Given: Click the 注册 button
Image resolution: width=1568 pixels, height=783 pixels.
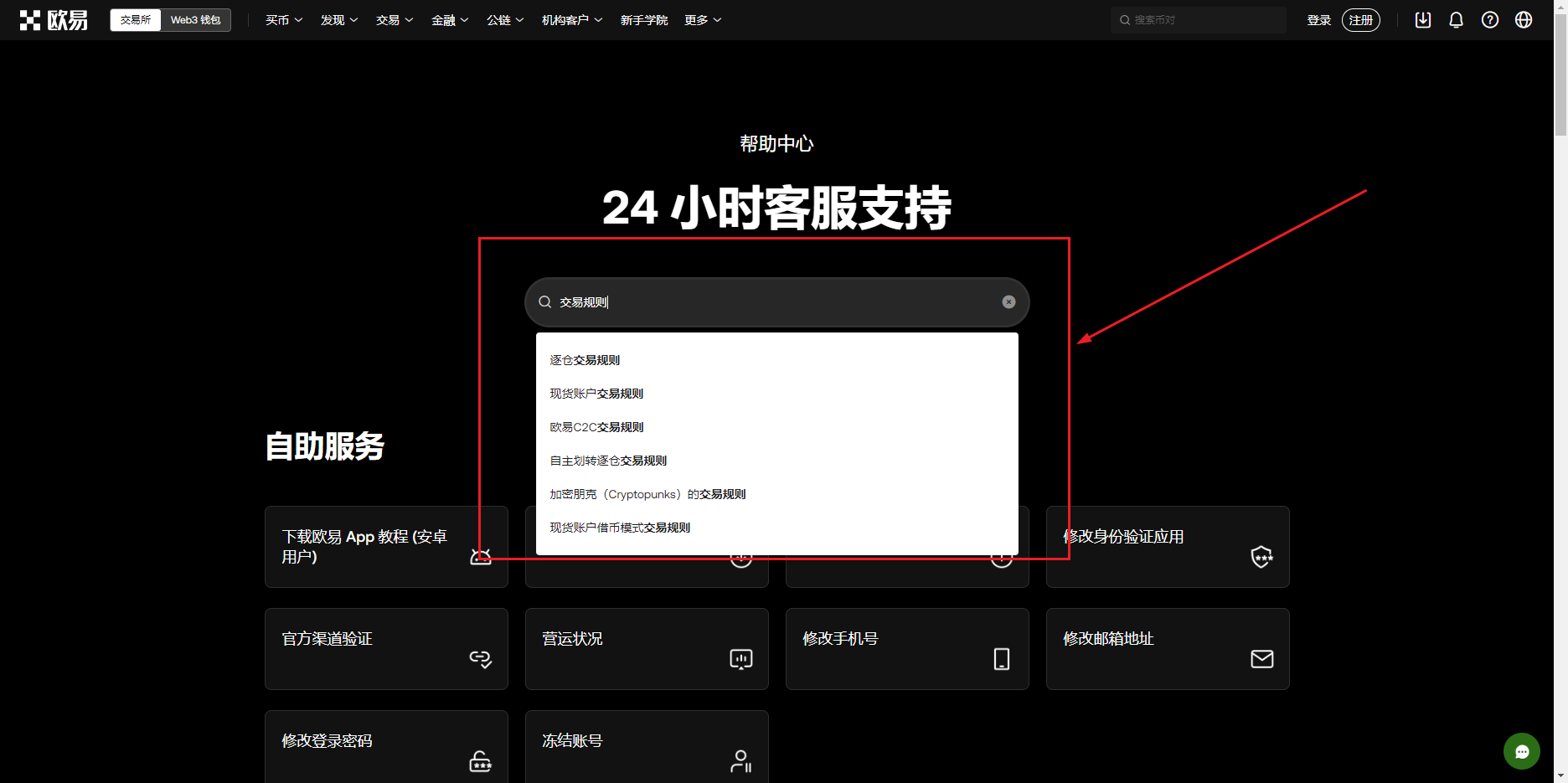Looking at the screenshot, I should pyautogui.click(x=1361, y=20).
